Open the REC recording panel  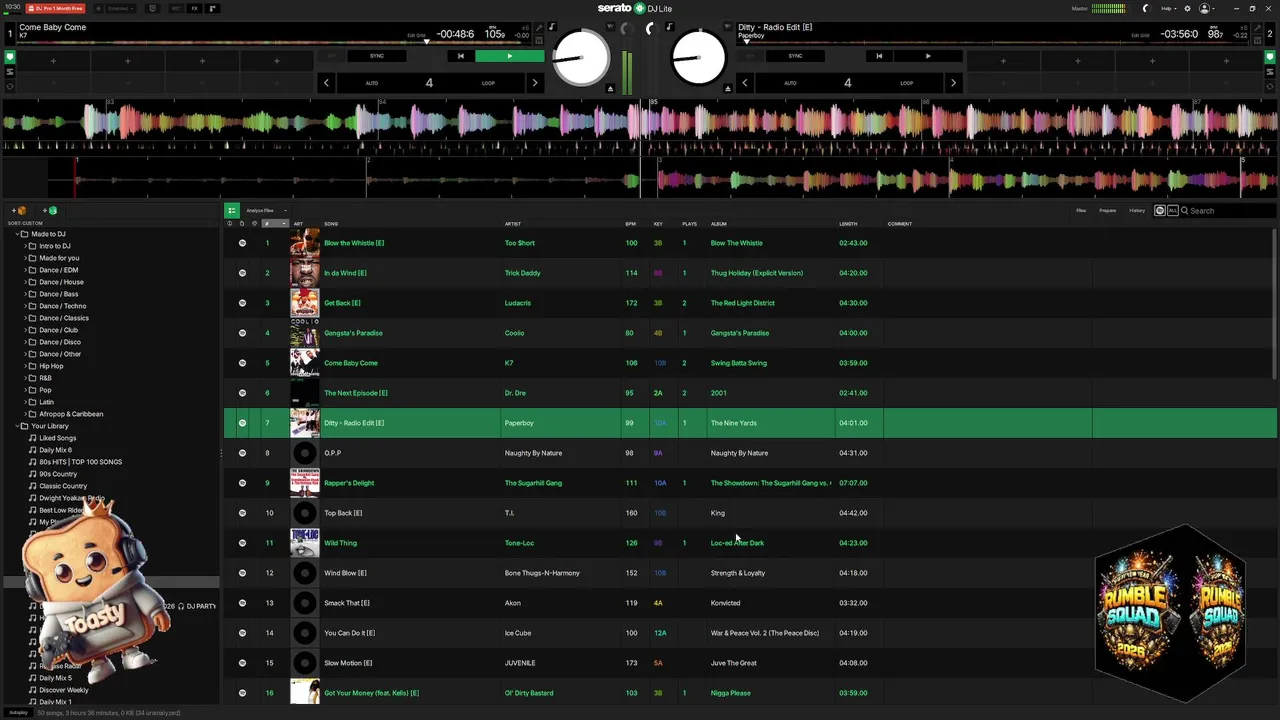tap(176, 8)
